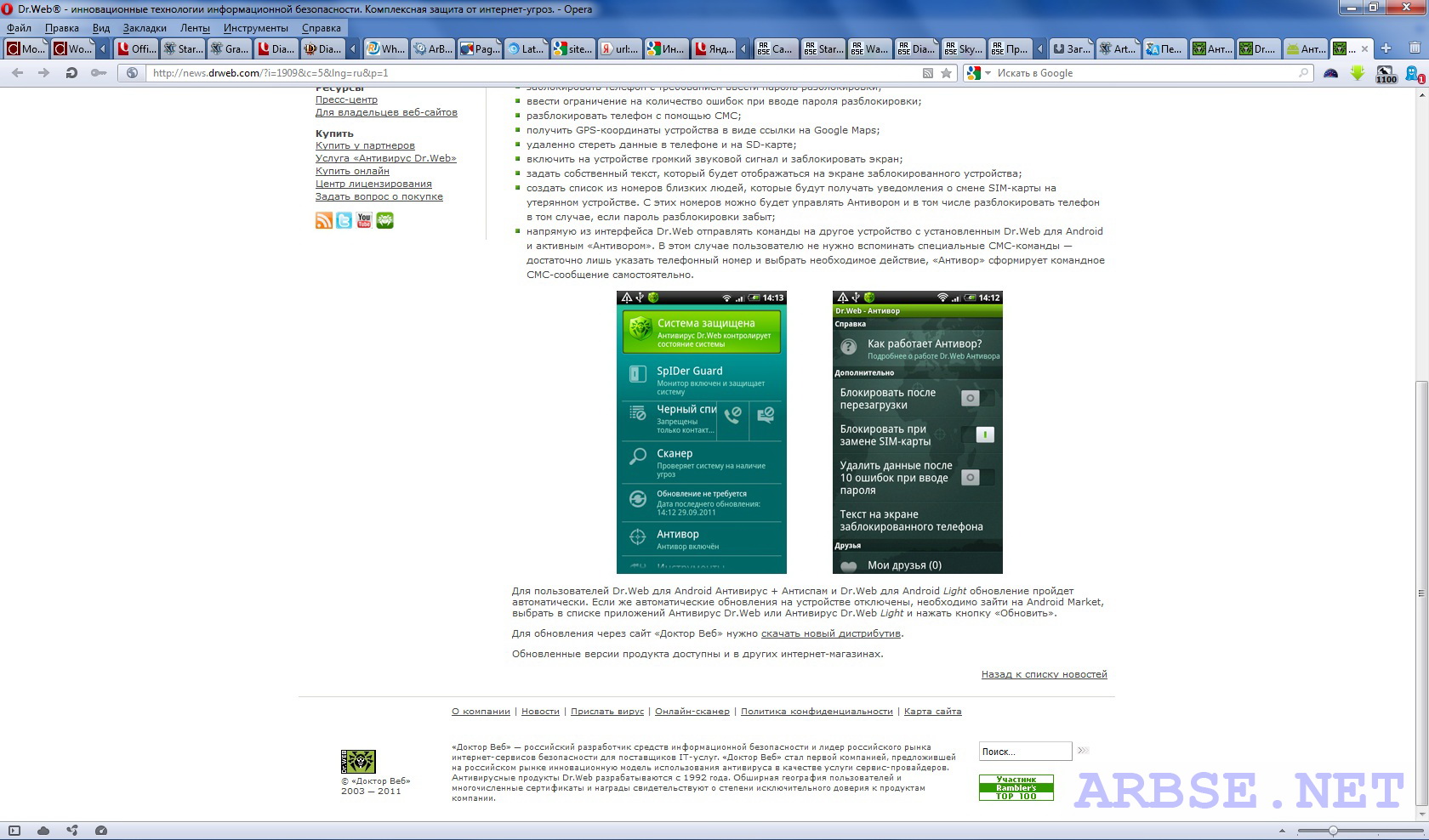Click the 1100 counter extension icon

(x=1386, y=74)
